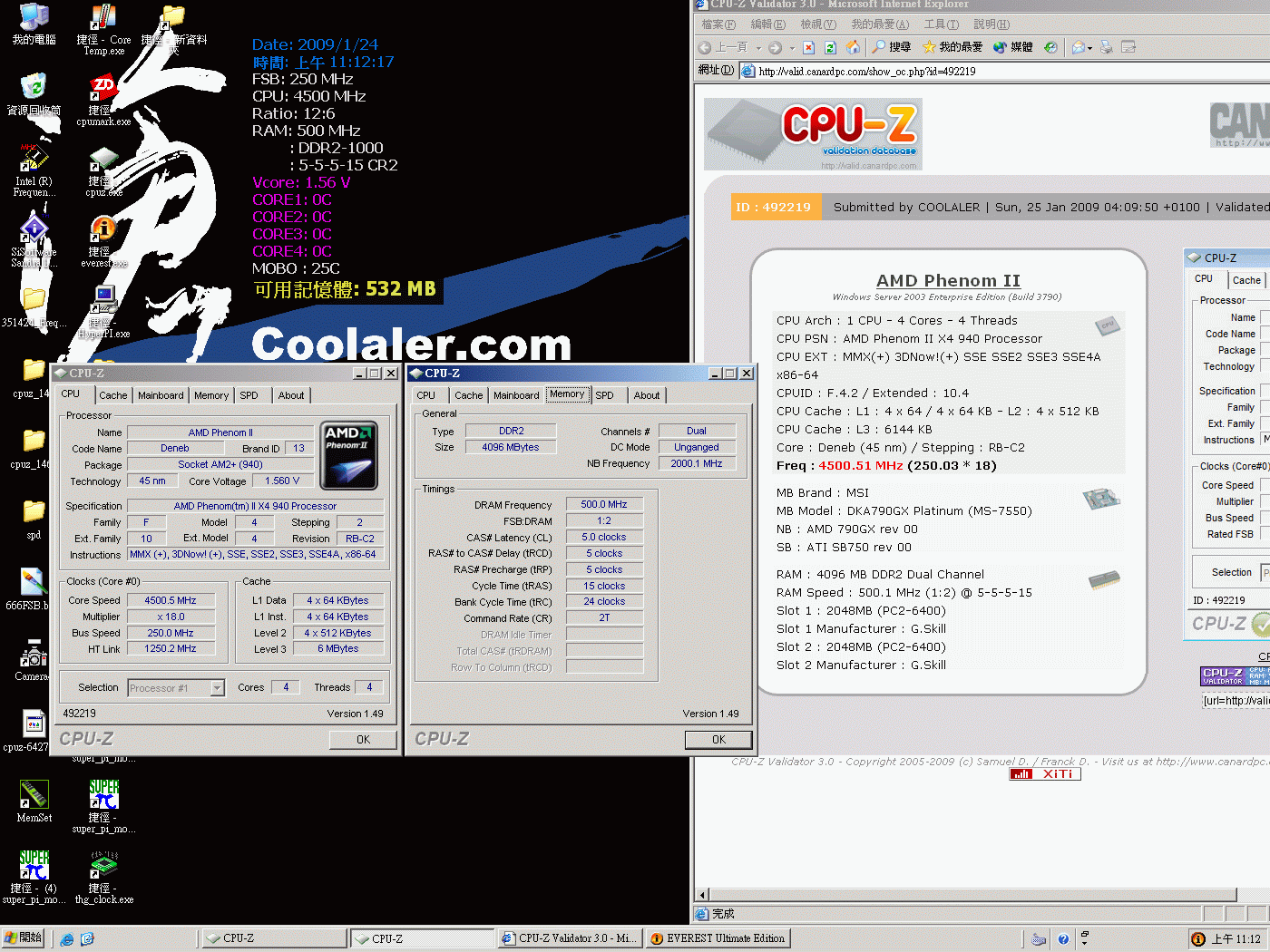The height and width of the screenshot is (952, 1270).
Task: Open the 我的電腦 My Computer desktop icon
Action: [x=34, y=24]
